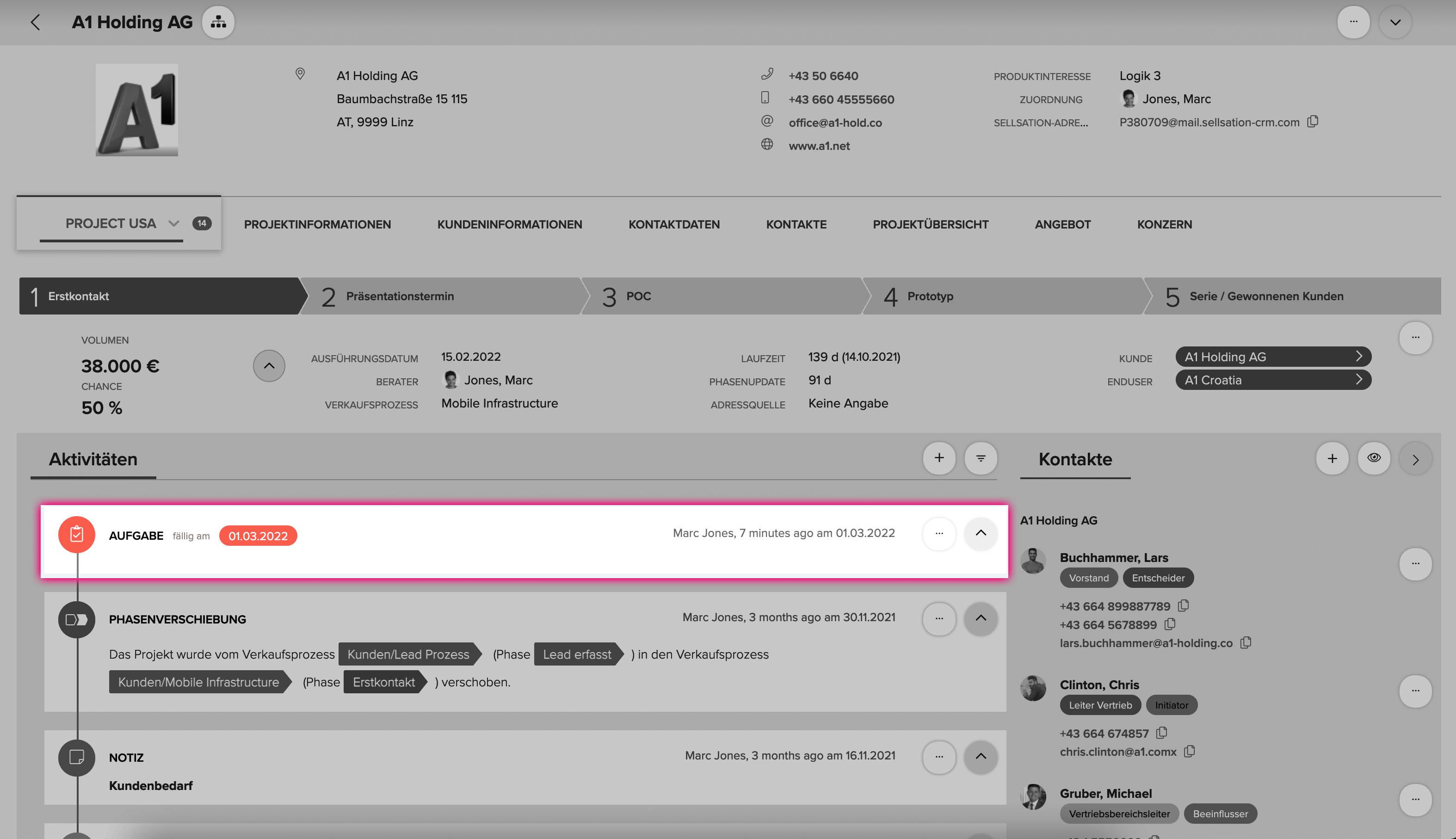Image resolution: width=1456 pixels, height=839 pixels.
Task: Call phone number +43 50 6640
Action: point(823,75)
